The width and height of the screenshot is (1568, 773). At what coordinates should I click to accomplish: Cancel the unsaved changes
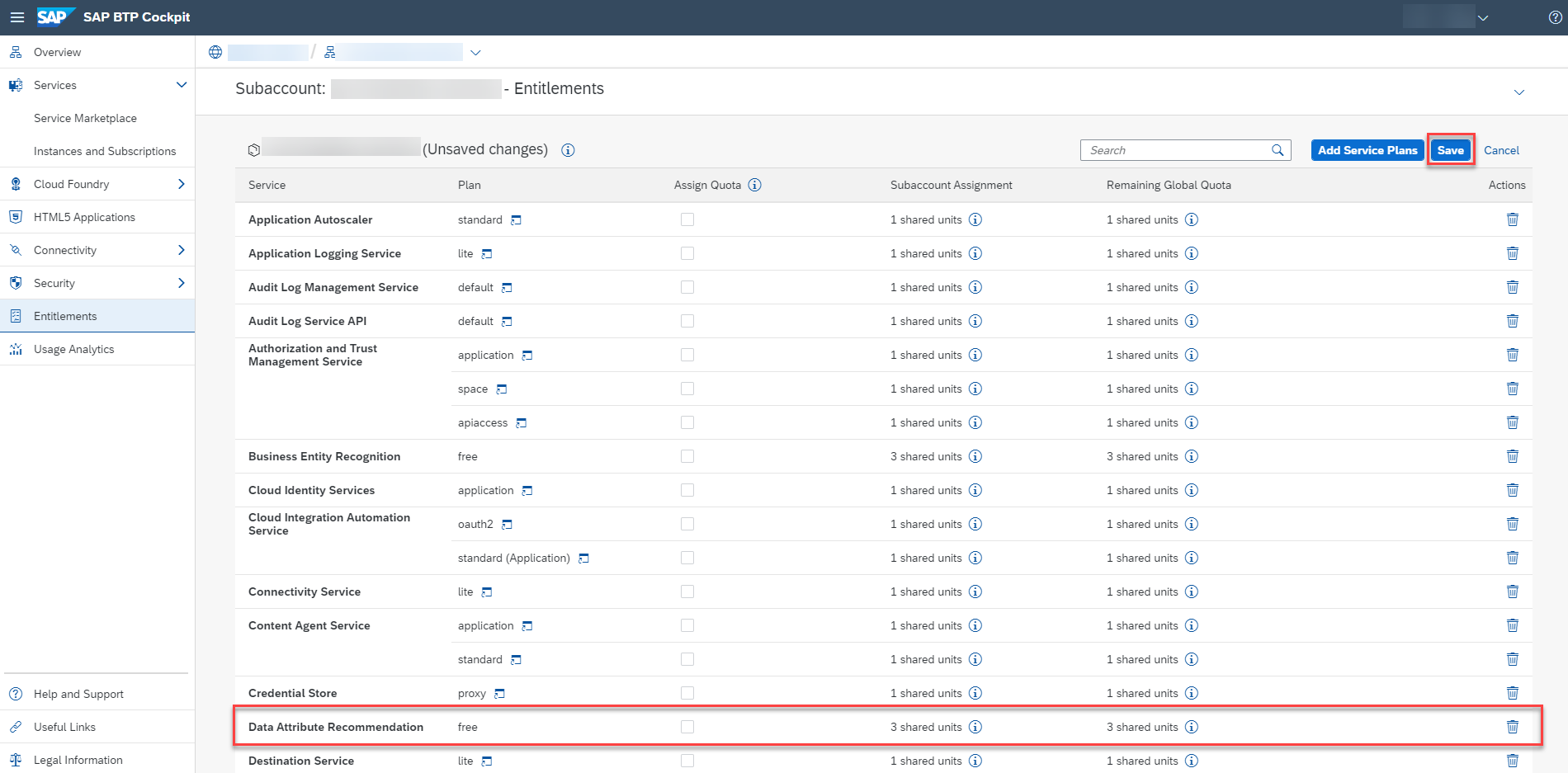(1501, 150)
